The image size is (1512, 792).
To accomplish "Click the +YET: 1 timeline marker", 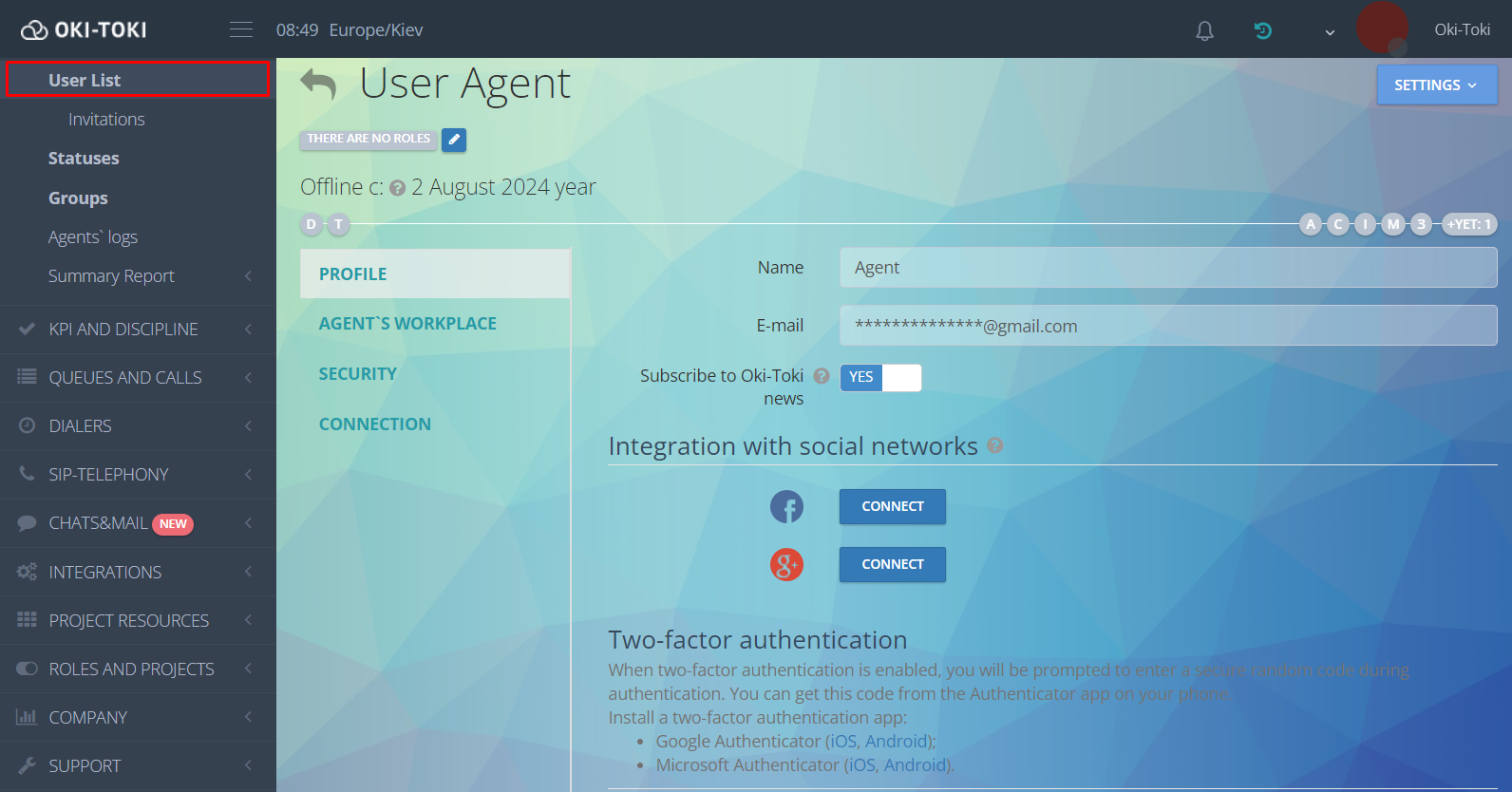I will pos(1468,224).
